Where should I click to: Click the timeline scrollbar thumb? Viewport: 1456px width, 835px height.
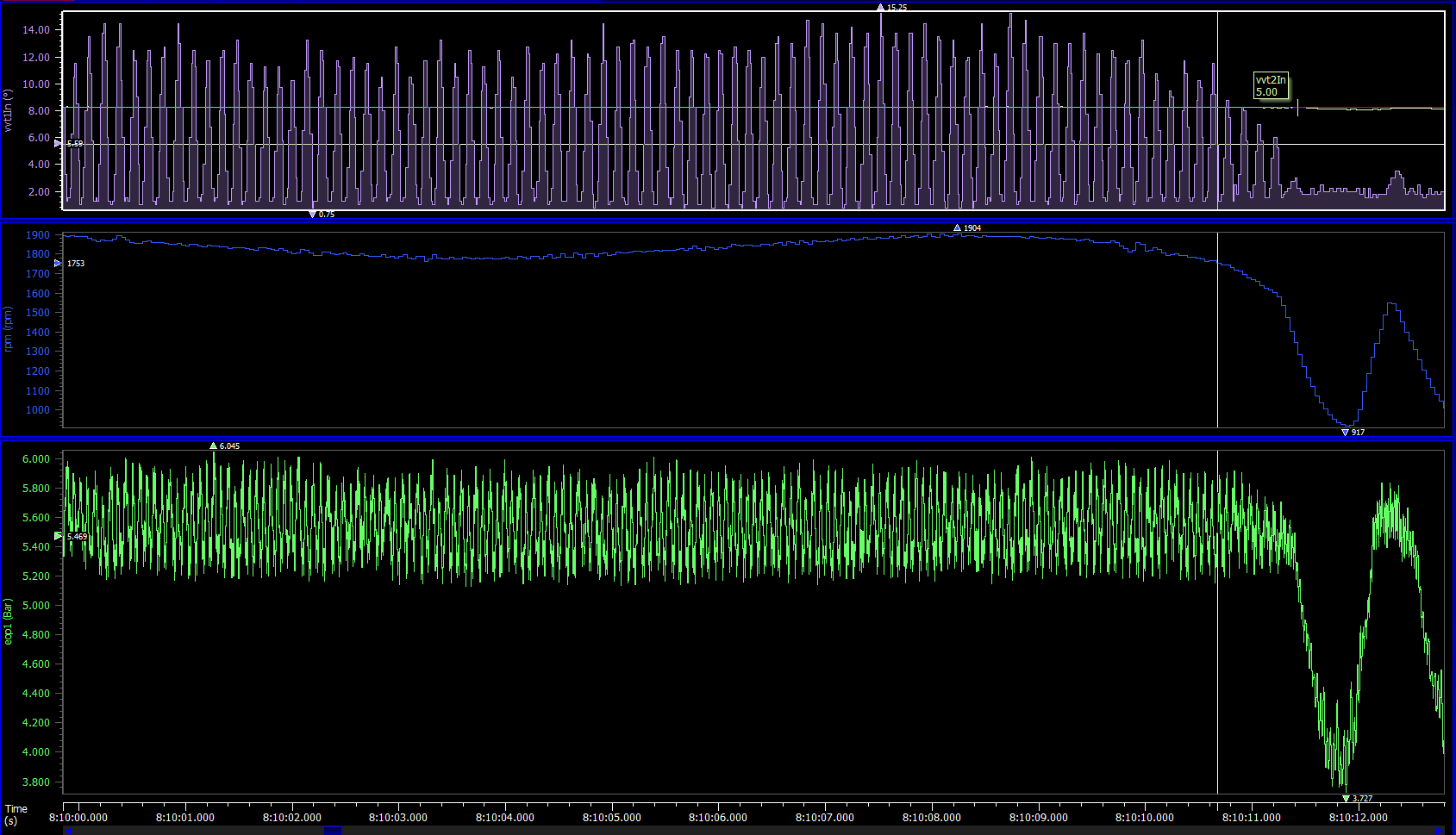333,831
